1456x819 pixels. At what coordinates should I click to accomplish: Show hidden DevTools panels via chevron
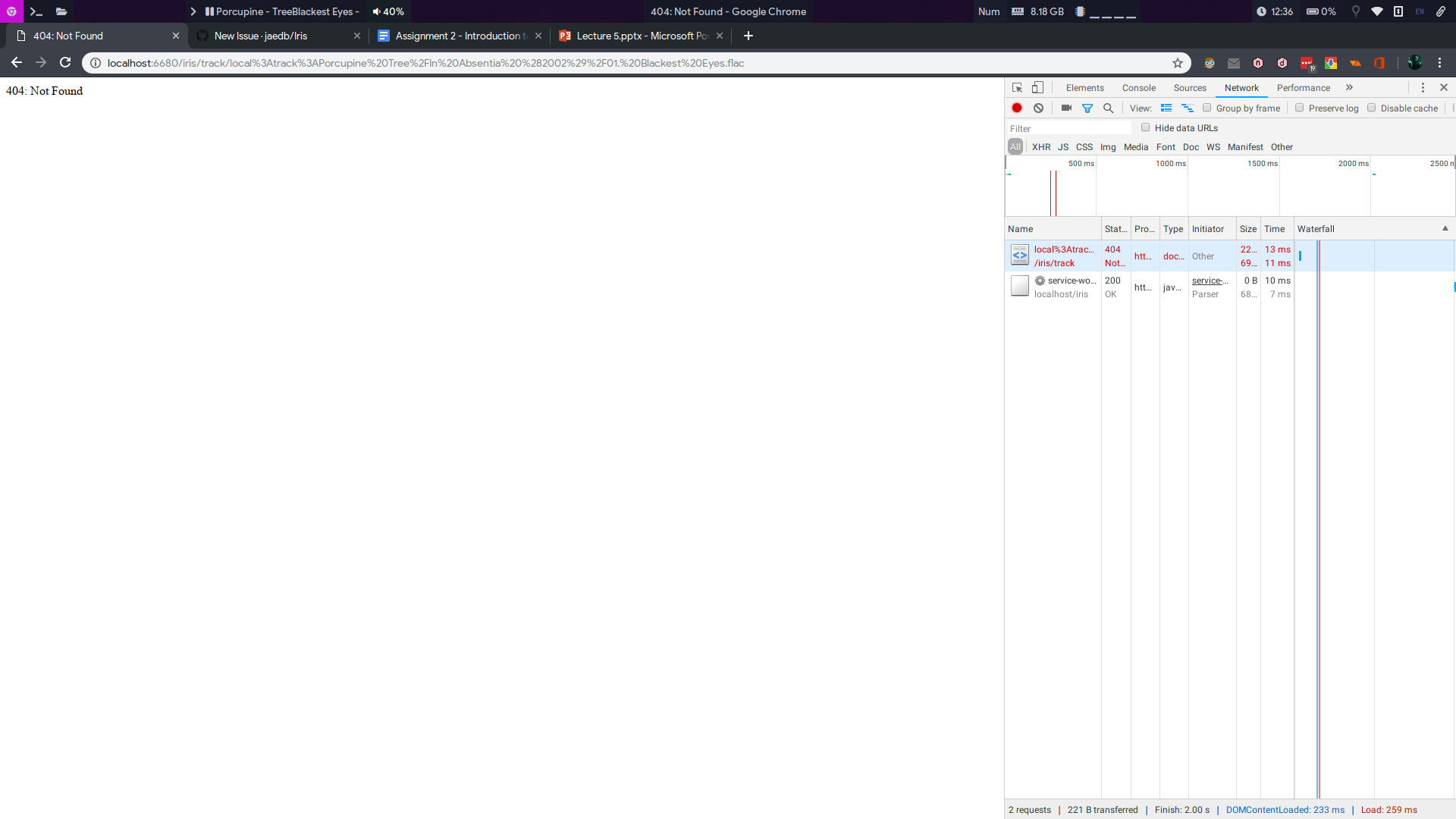[1349, 87]
